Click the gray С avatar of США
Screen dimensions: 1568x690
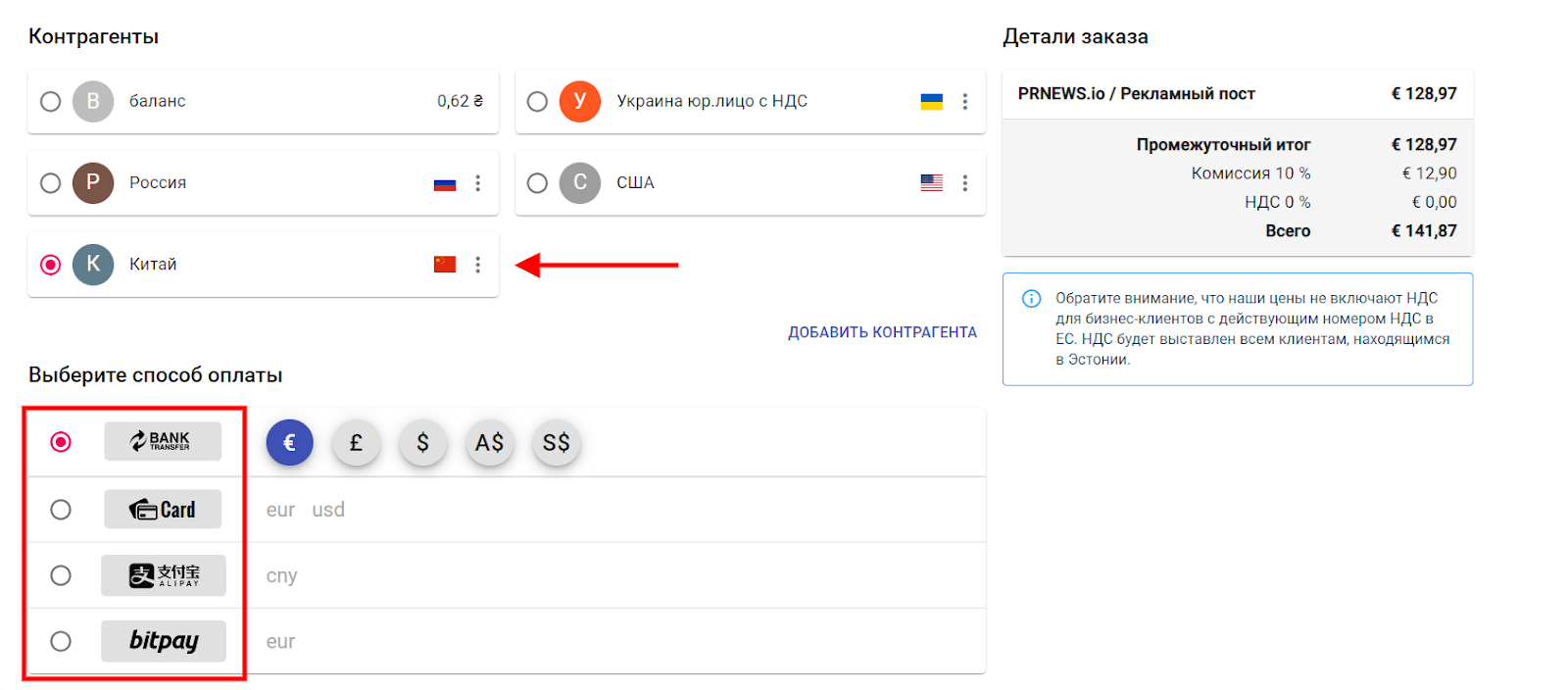click(580, 182)
